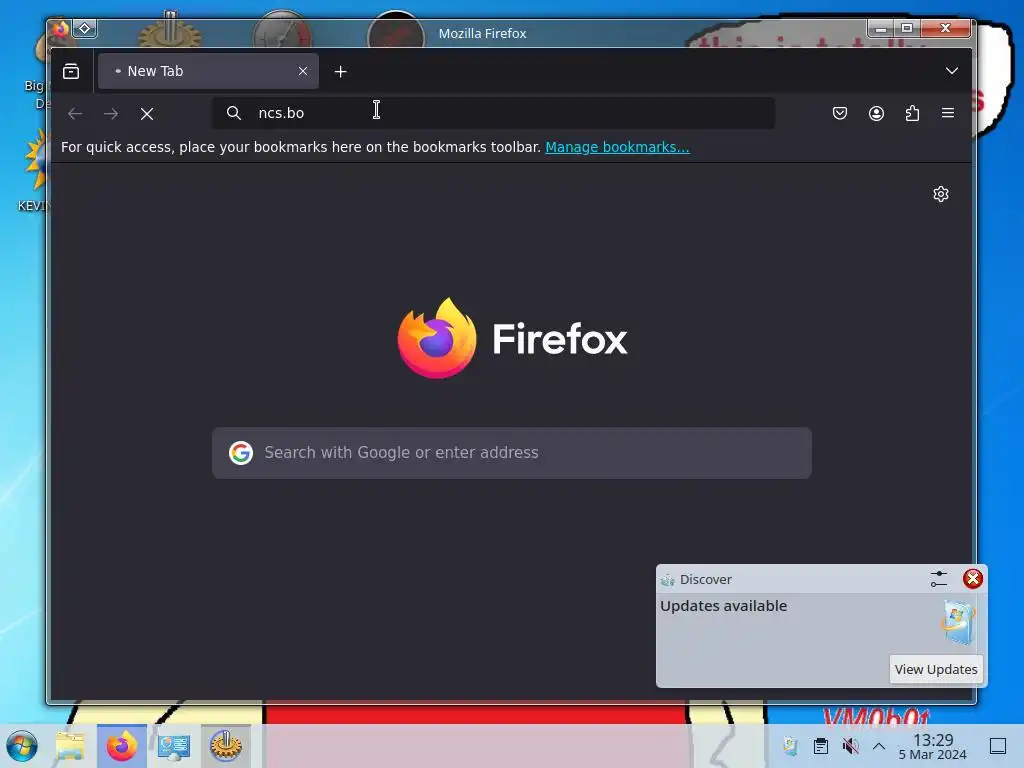
Task: Go back with the back arrow
Action: click(x=75, y=114)
